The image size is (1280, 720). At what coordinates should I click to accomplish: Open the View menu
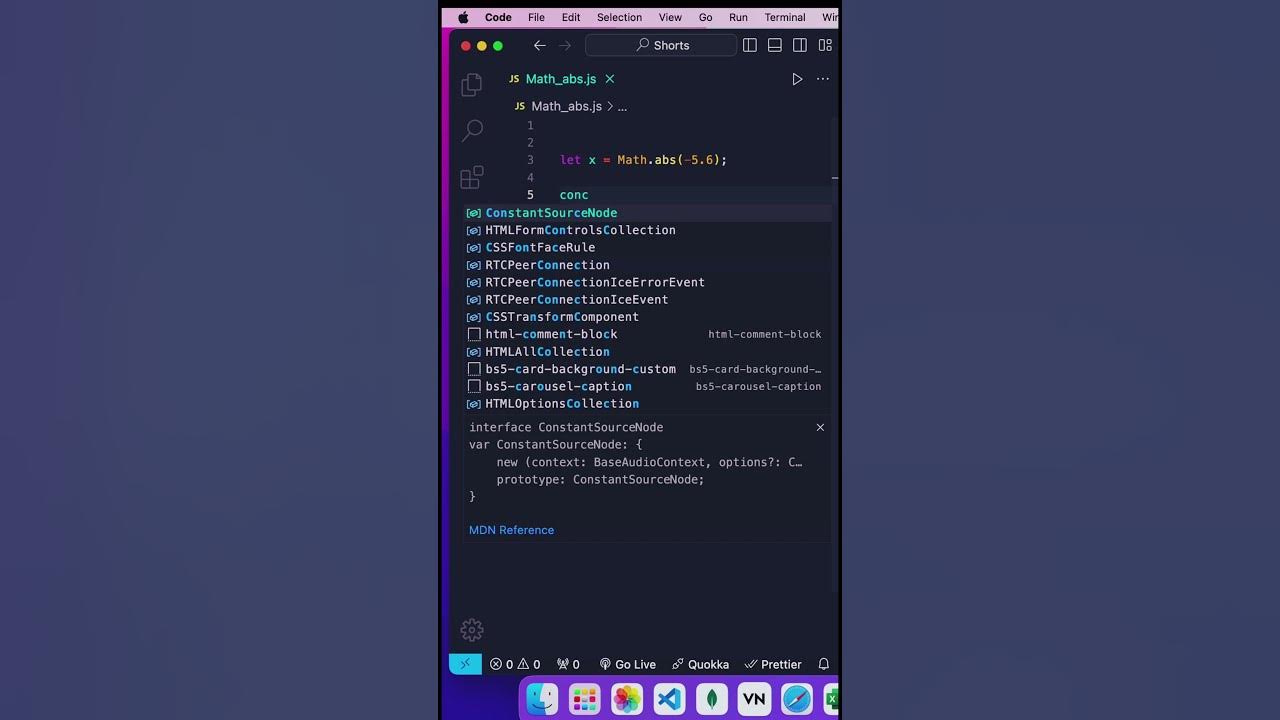pyautogui.click(x=670, y=17)
